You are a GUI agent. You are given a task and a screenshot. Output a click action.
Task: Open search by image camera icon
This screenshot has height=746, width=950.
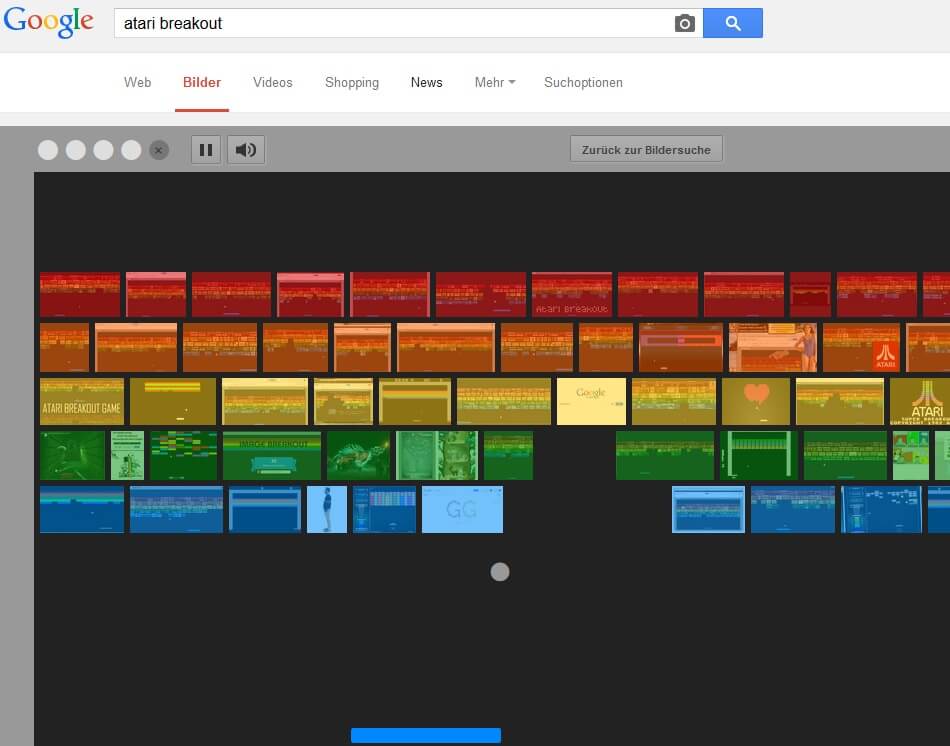coord(685,23)
